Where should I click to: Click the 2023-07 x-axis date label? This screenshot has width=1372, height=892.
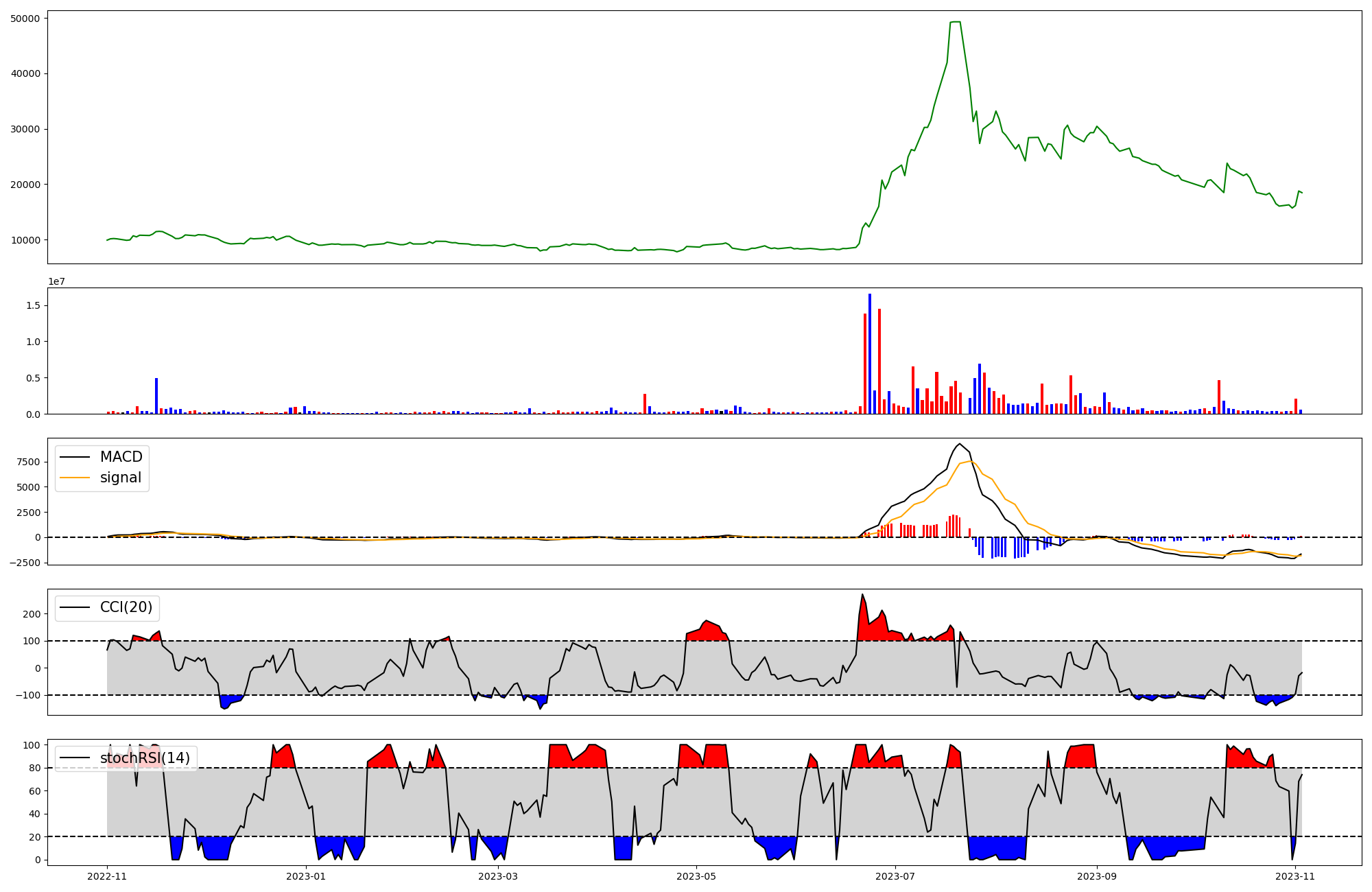point(895,876)
